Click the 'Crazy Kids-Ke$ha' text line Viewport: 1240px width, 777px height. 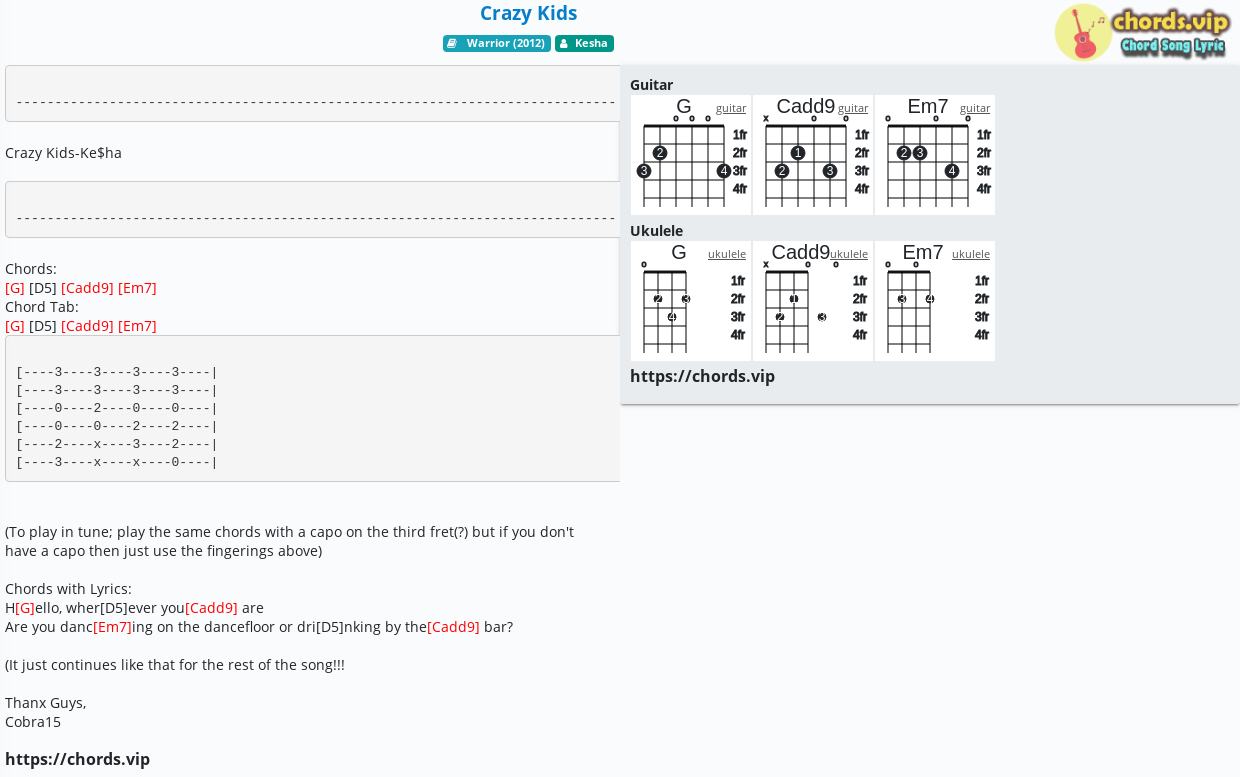[63, 153]
